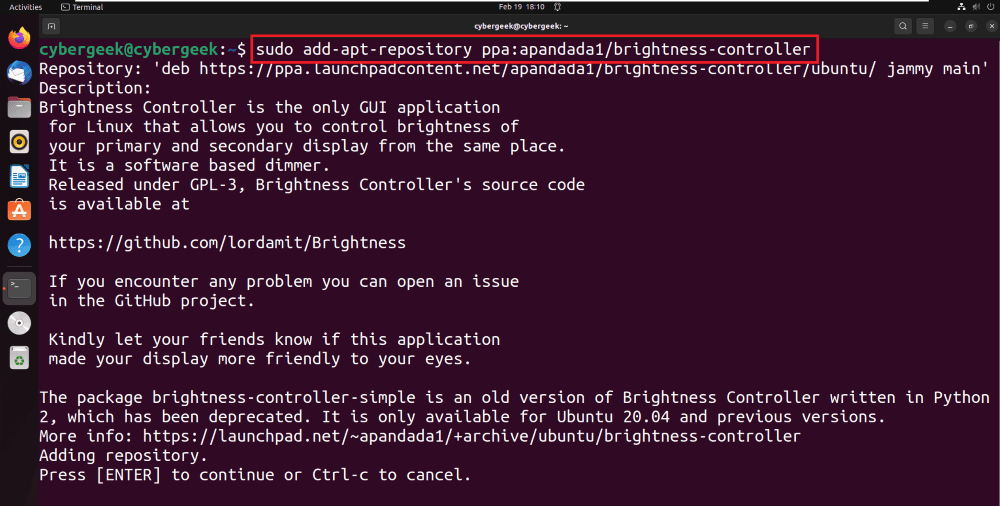Click the highlighted add-apt-repository command

pyautogui.click(x=534, y=48)
